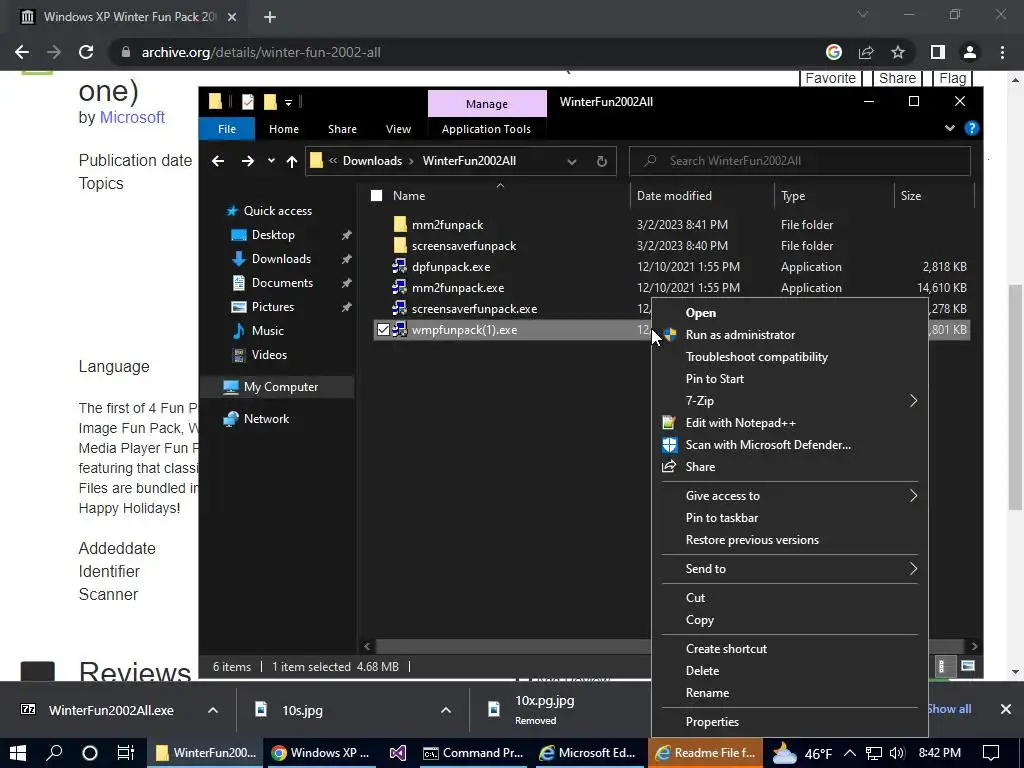Viewport: 1024px width, 768px height.
Task: Sort files by Date modified column
Action: click(674, 196)
